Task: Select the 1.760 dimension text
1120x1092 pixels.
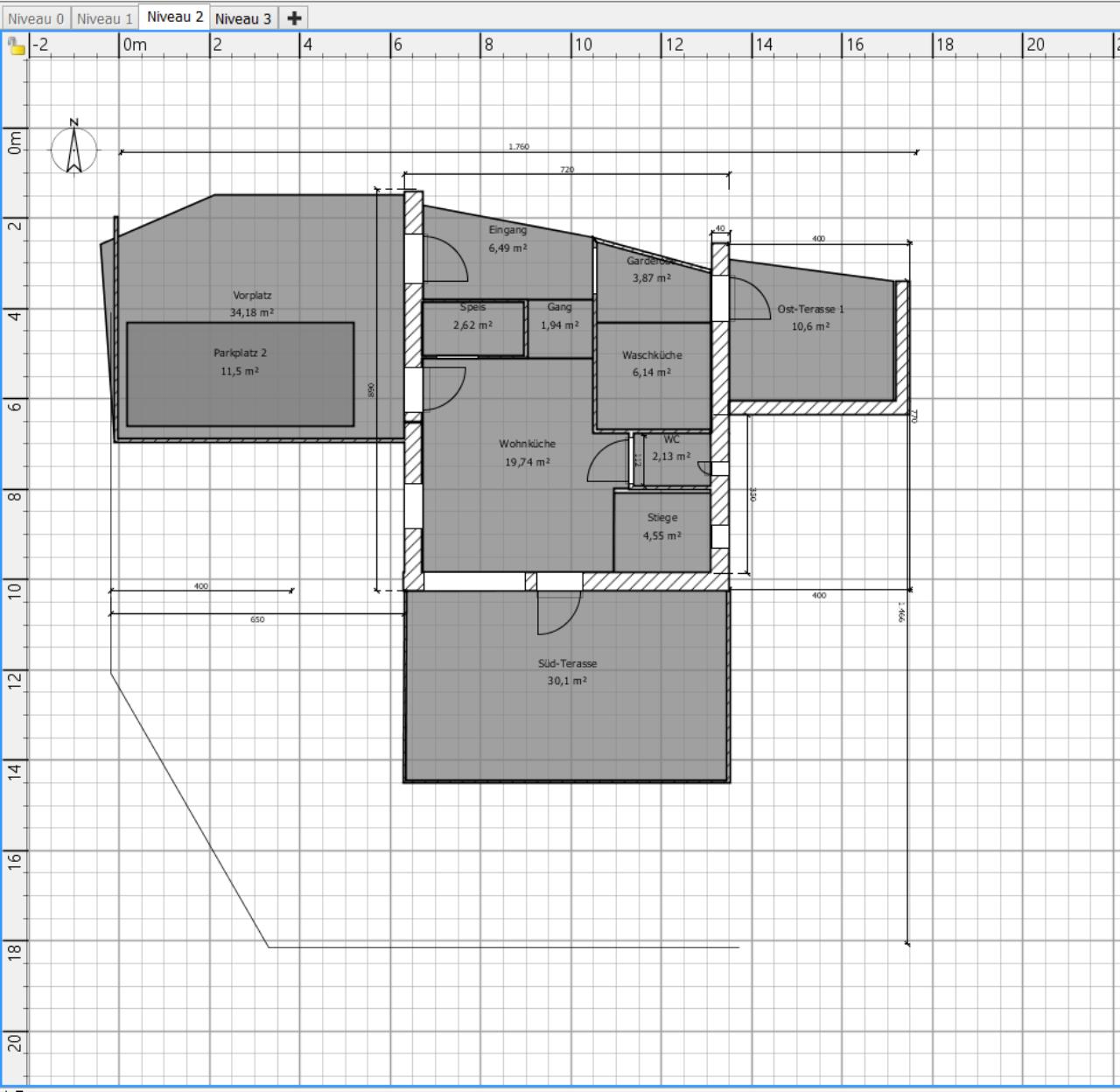Action: [x=519, y=147]
